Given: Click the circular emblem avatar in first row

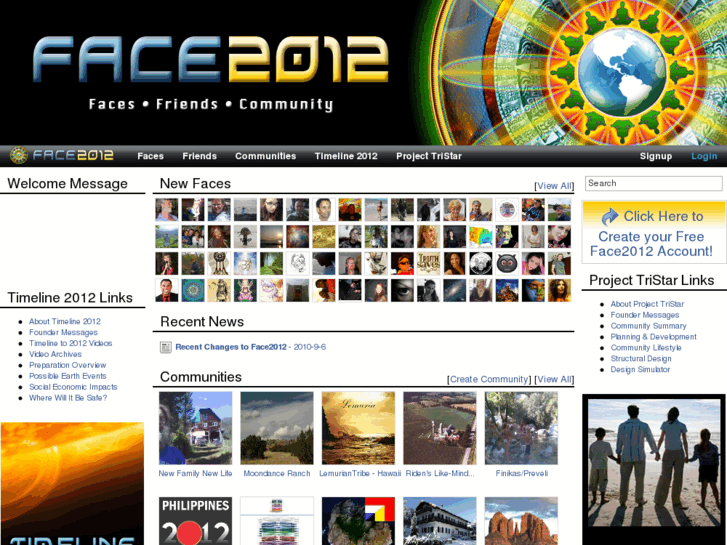Looking at the screenshot, I should [x=507, y=210].
